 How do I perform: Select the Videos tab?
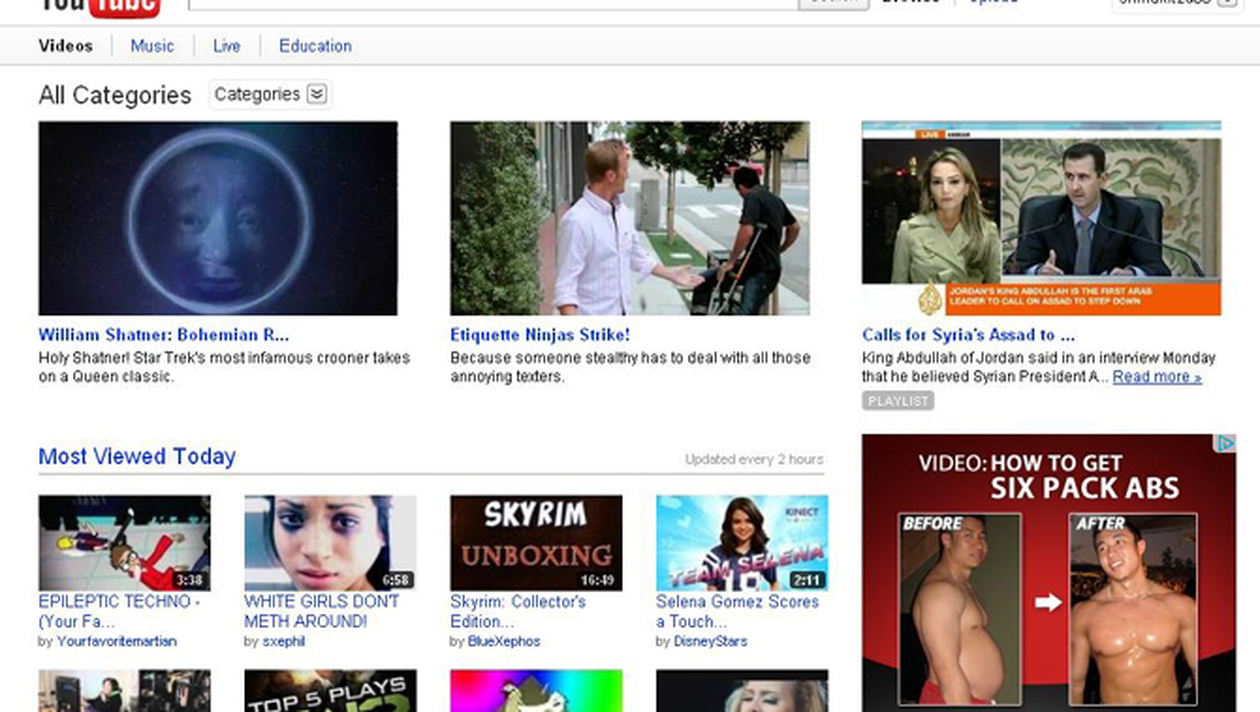65,46
